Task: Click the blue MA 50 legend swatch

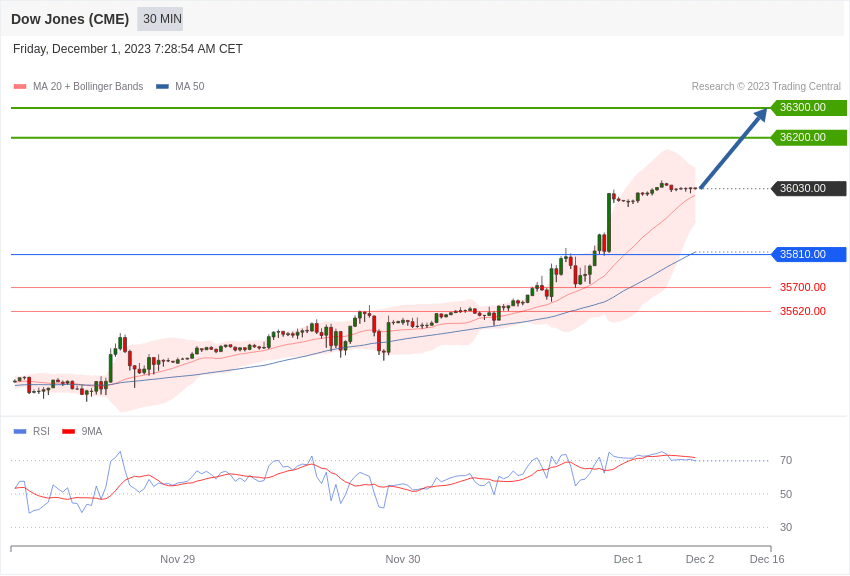Action: pyautogui.click(x=162, y=87)
